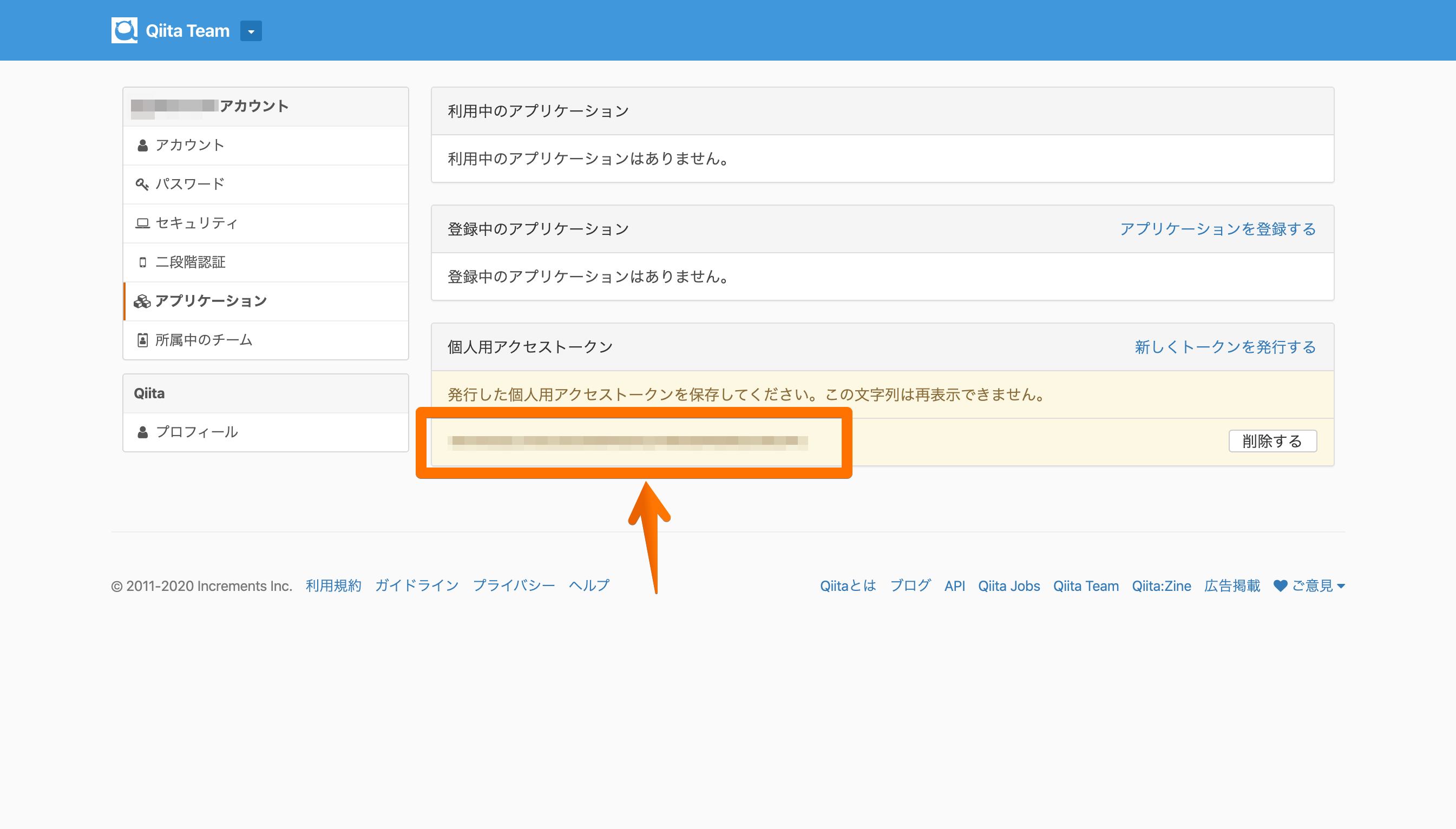Click the key icon beside パスワード
Screen dimensions: 1456x829
tap(142, 185)
